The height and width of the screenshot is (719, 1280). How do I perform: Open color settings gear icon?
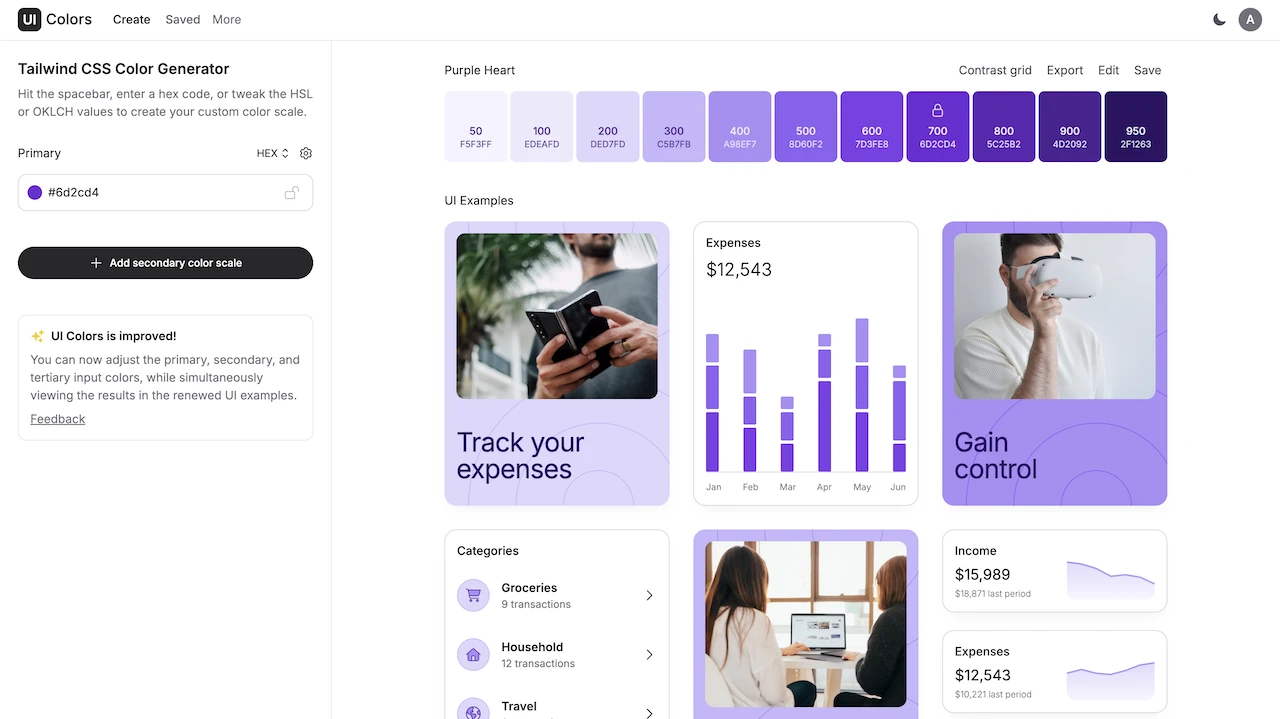point(306,153)
